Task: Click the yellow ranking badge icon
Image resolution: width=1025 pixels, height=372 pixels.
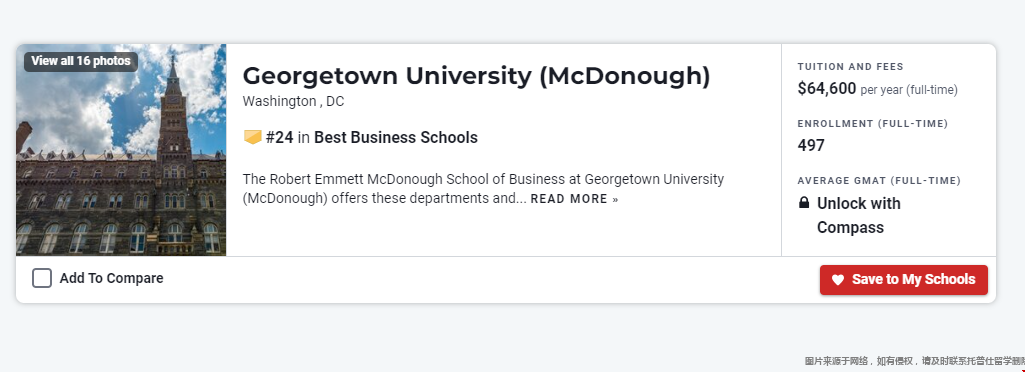Action: [x=252, y=137]
